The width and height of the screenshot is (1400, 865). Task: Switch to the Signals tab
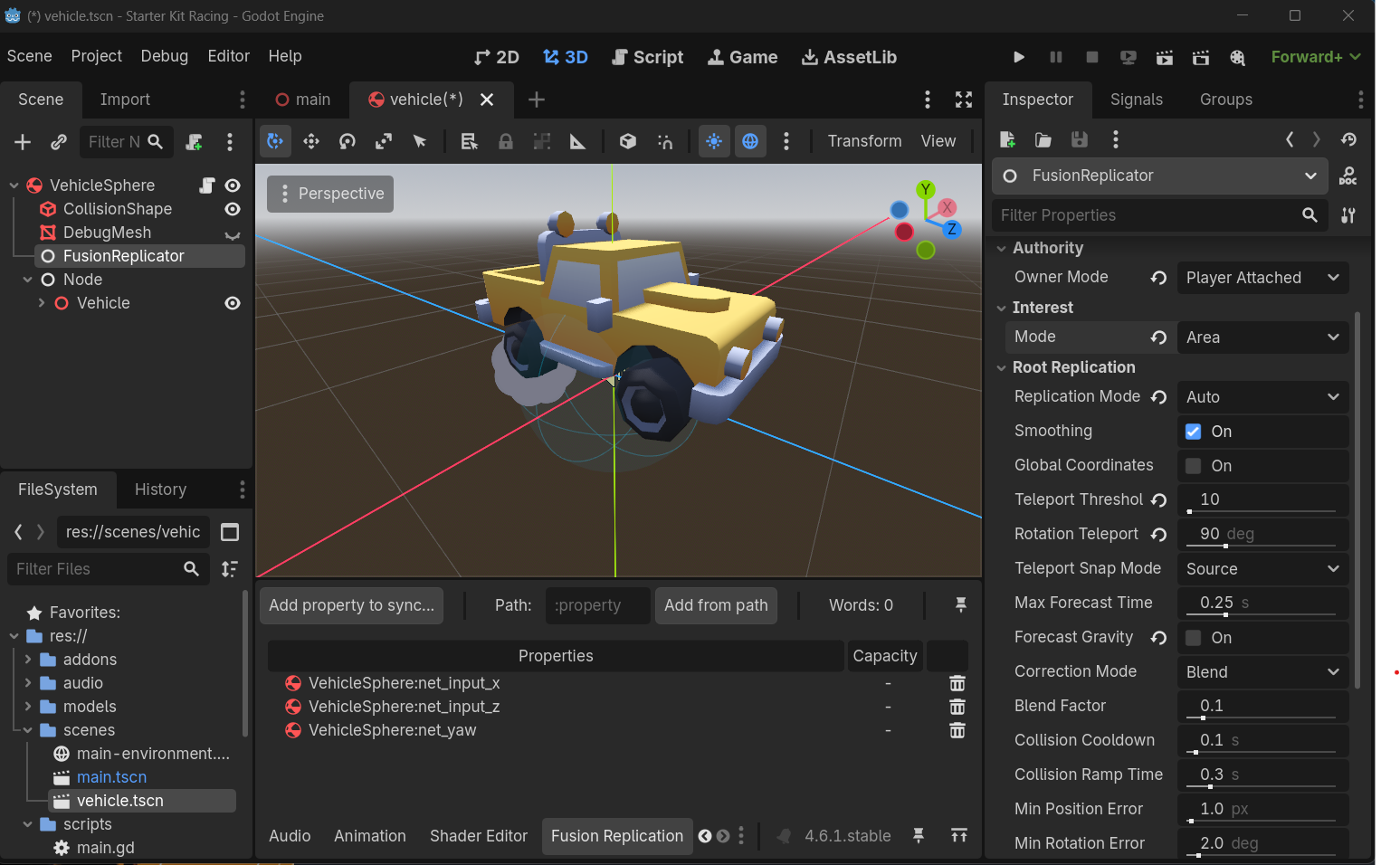[1136, 100]
